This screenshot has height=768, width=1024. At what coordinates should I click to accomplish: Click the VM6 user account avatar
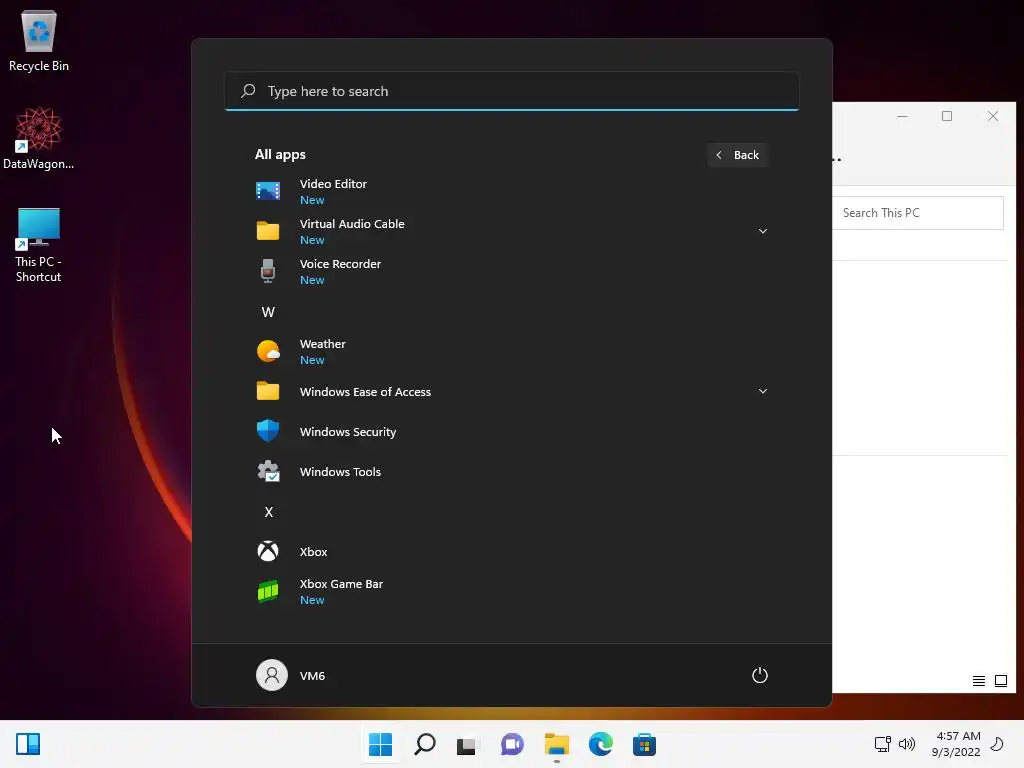(272, 675)
